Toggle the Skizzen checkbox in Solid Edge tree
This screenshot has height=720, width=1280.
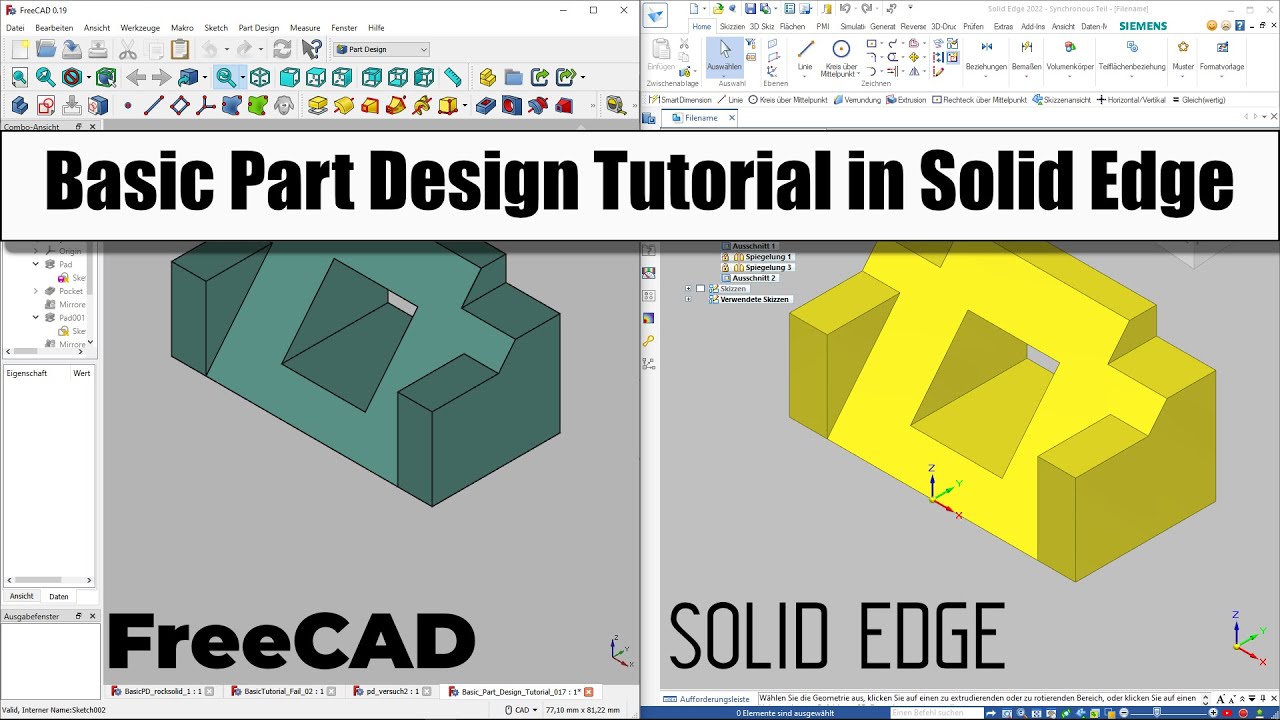pyautogui.click(x=700, y=289)
